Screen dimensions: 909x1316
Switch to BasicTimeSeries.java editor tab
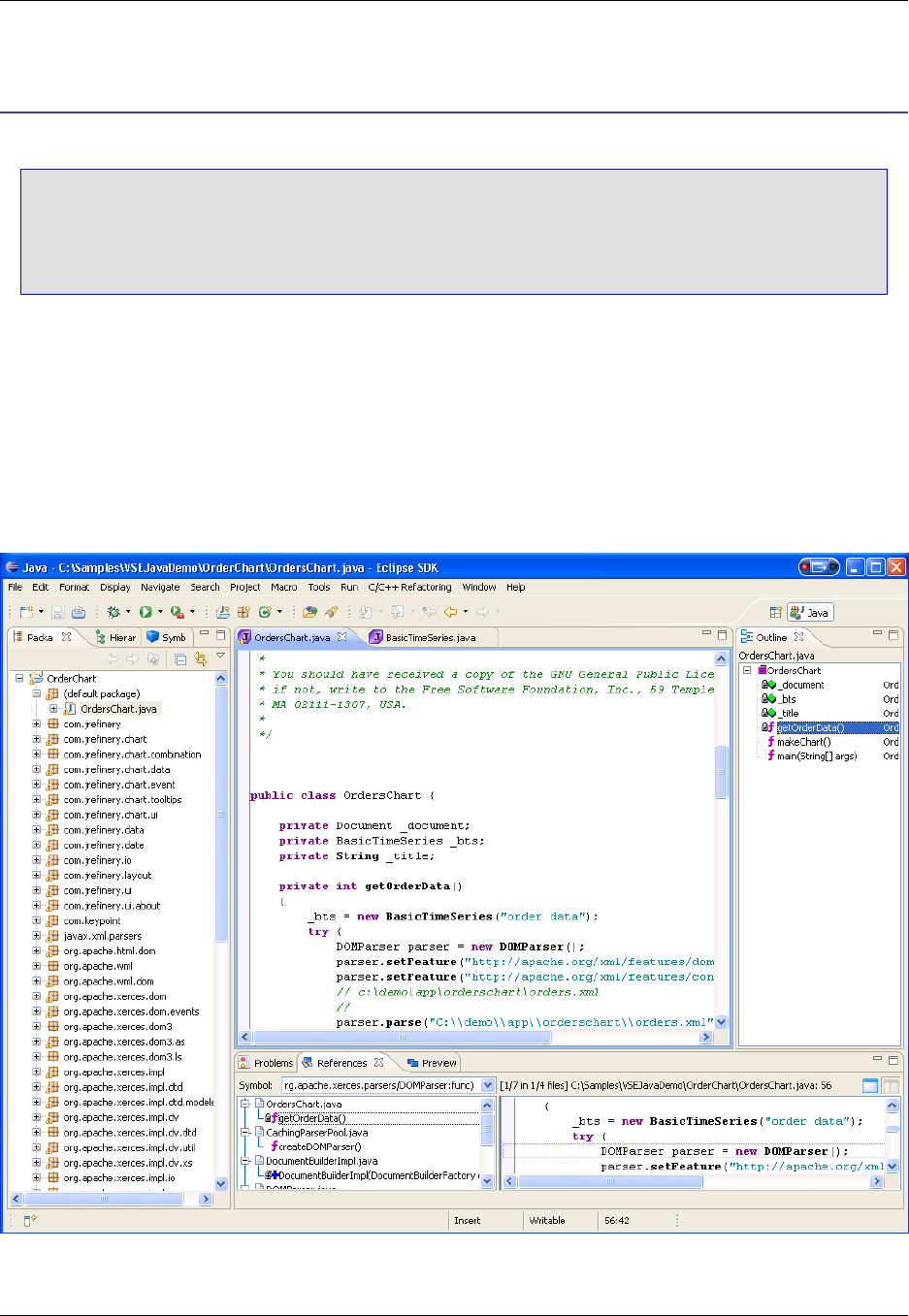click(423, 637)
